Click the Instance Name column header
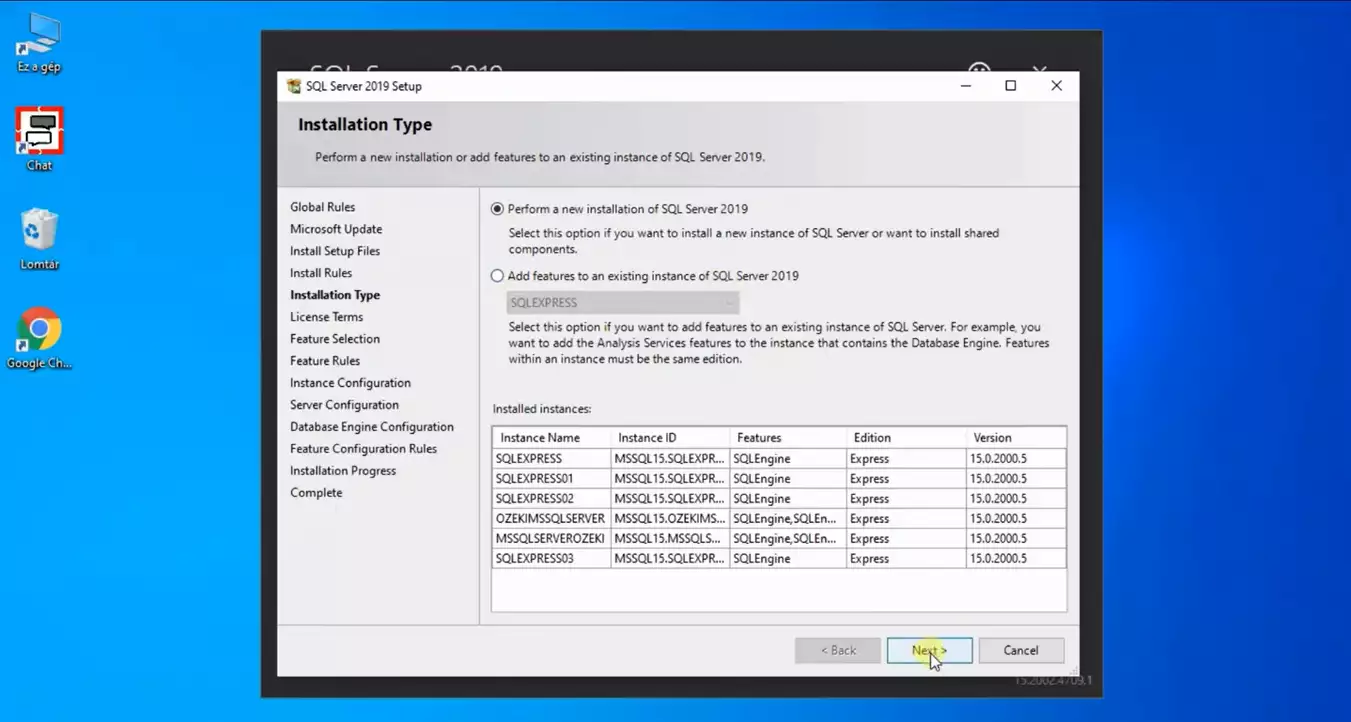 551,438
